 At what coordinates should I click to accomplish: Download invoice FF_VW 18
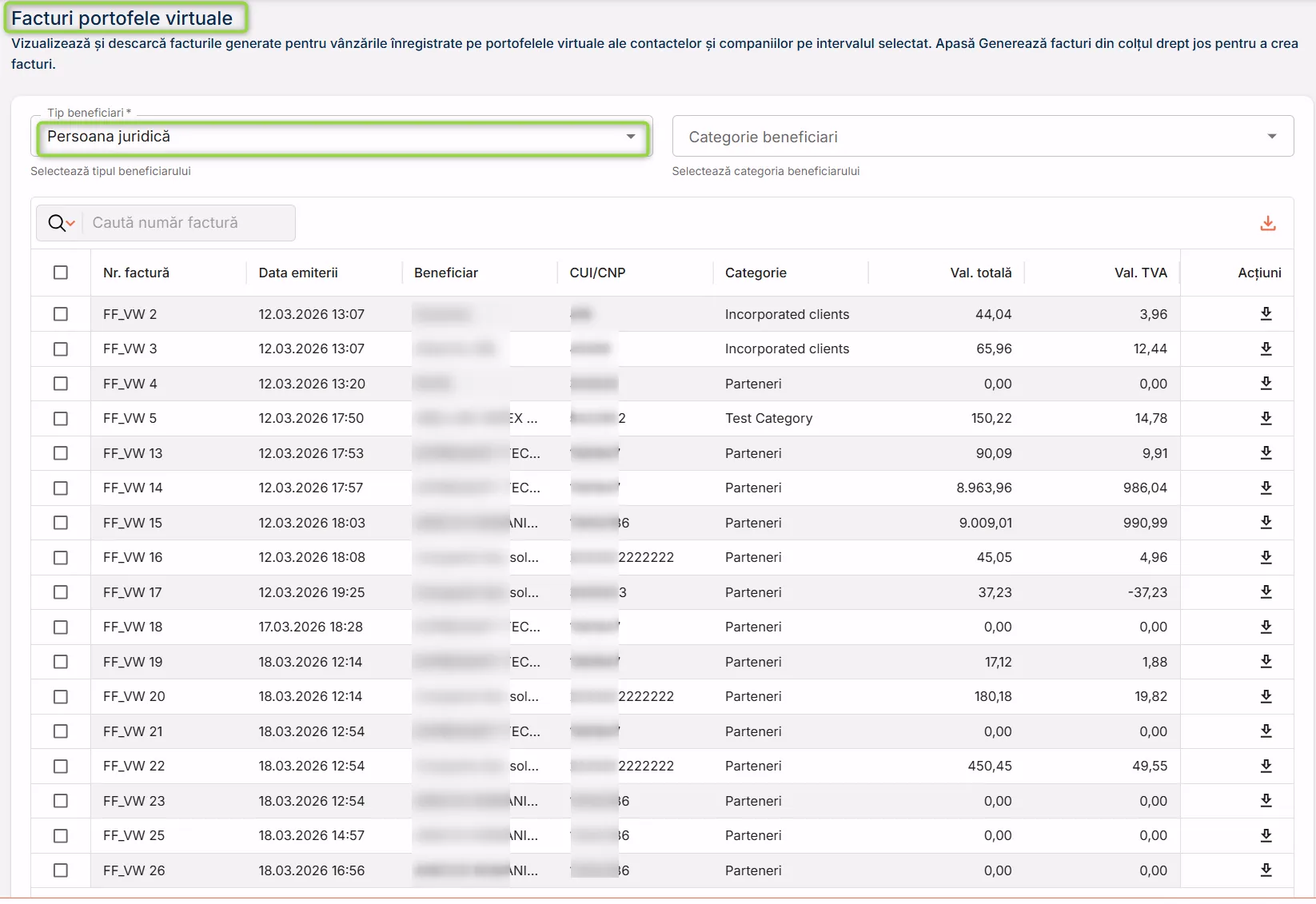point(1266,627)
